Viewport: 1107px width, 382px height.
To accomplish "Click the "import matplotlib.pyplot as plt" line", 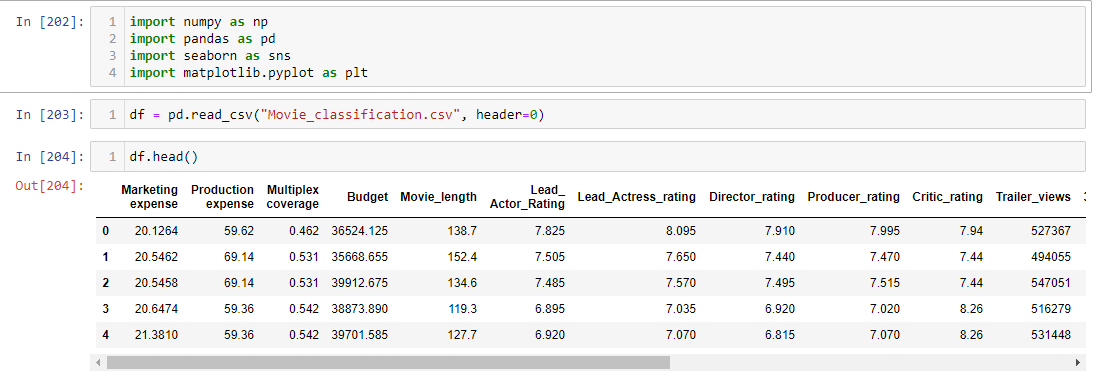I will pos(249,73).
